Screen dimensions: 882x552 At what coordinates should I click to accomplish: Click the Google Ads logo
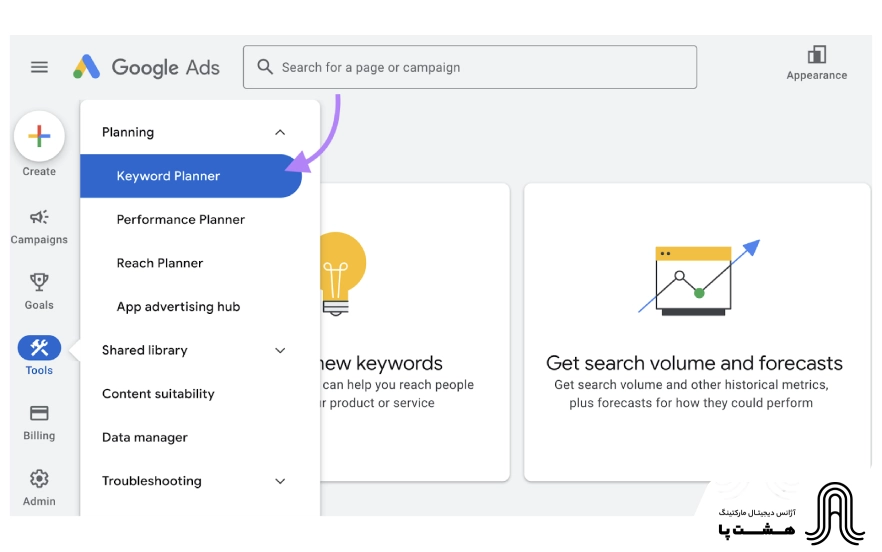coord(146,67)
